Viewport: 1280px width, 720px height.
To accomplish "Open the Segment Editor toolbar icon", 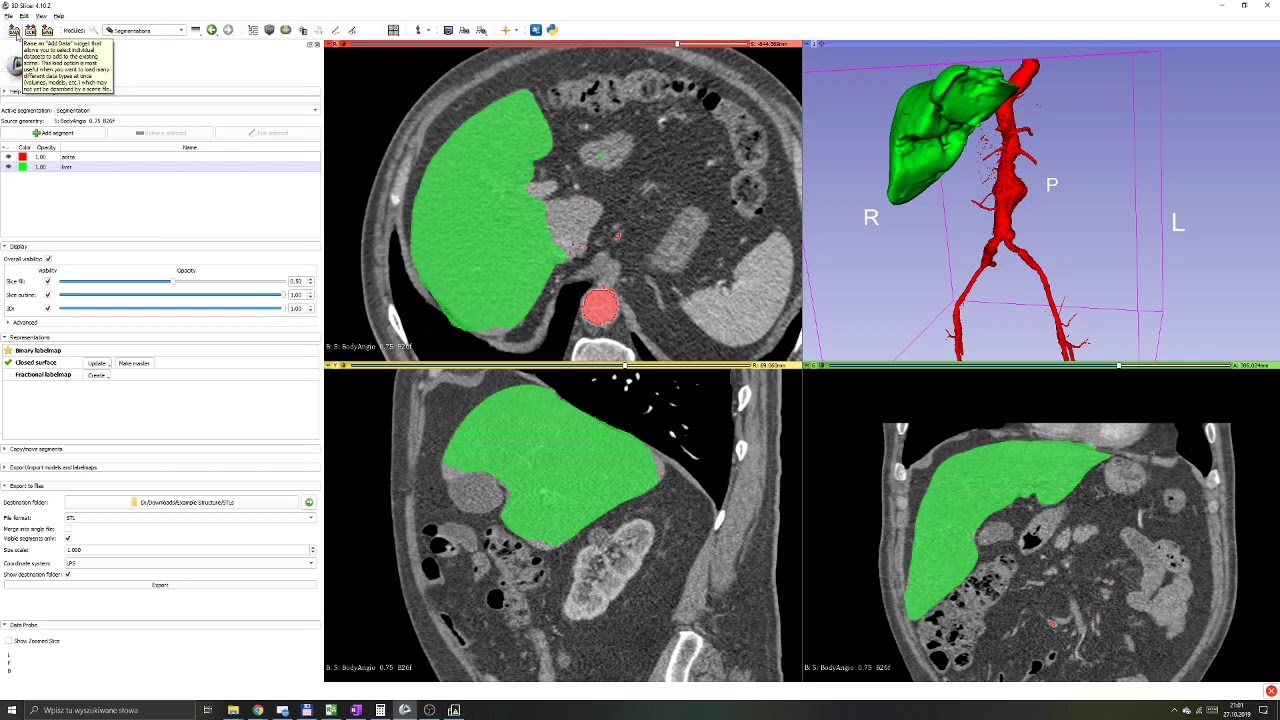I will 335,30.
